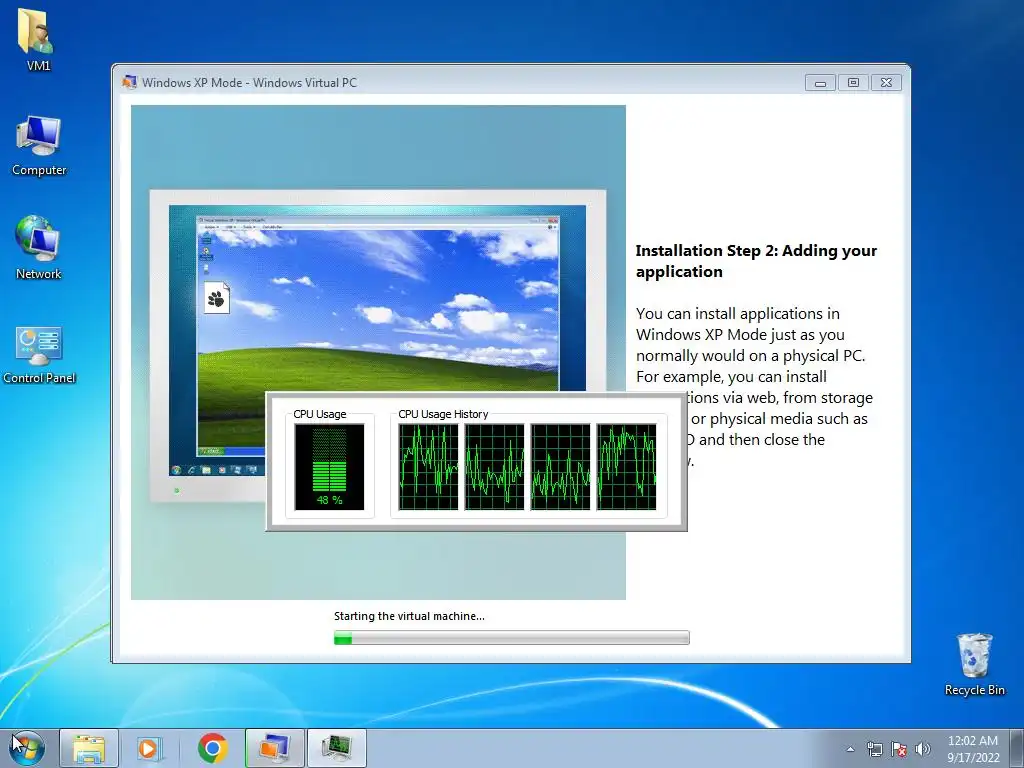Click the paw print file in the XP illustration
The height and width of the screenshot is (768, 1024).
[x=217, y=298]
